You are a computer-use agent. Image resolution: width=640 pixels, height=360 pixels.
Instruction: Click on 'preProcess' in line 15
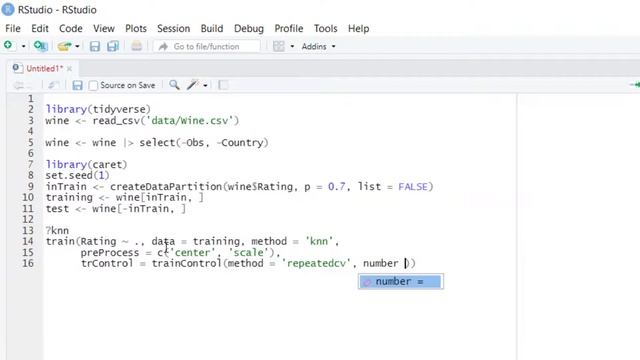pos(110,253)
